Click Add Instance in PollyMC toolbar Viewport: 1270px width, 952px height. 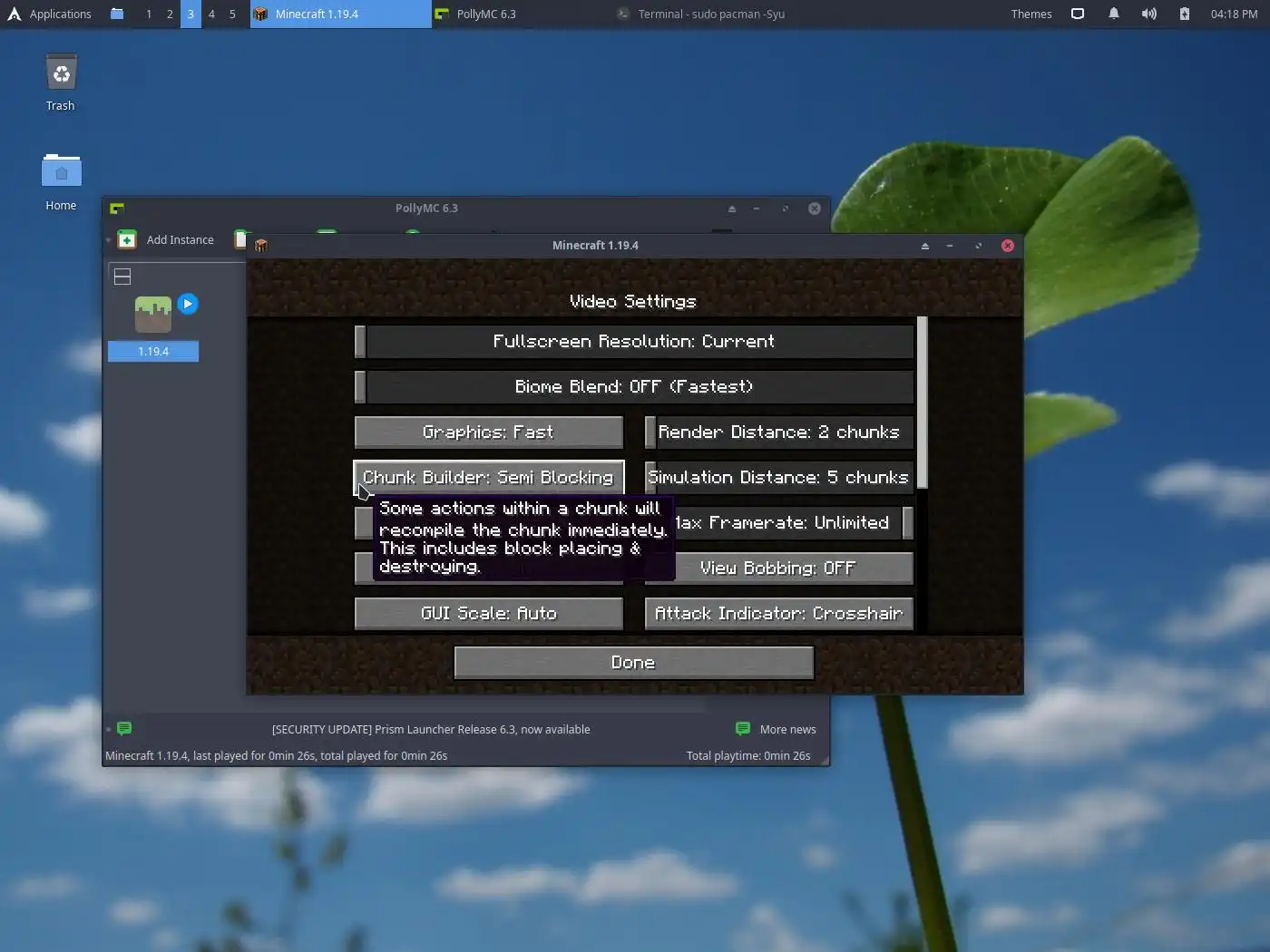tap(167, 239)
